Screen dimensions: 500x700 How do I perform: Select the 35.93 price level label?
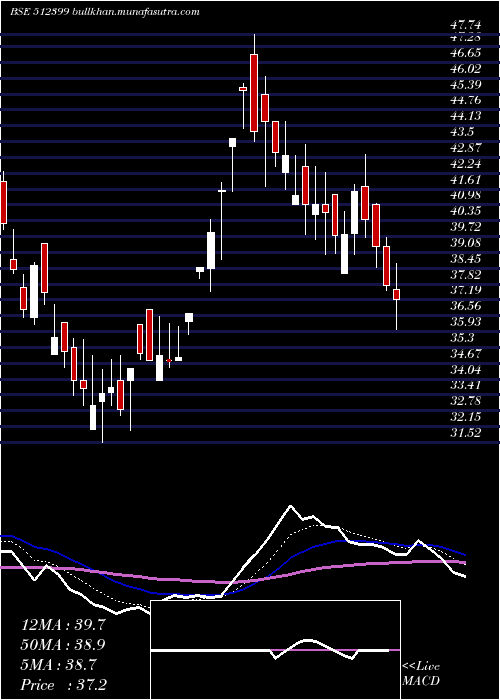coord(465,322)
